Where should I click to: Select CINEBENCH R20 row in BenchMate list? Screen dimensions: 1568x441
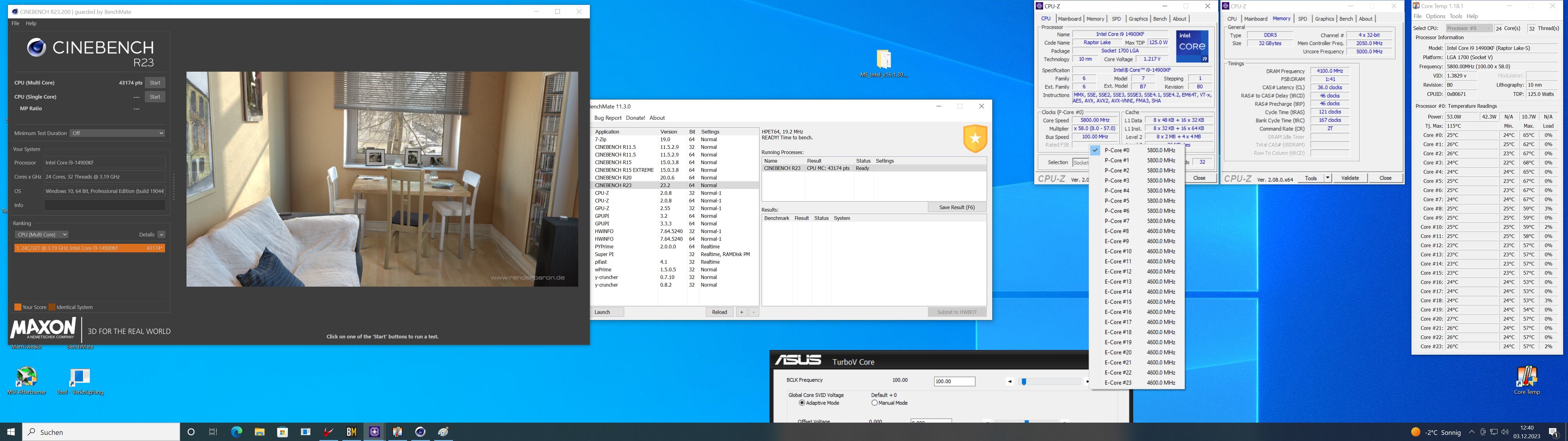[675, 178]
